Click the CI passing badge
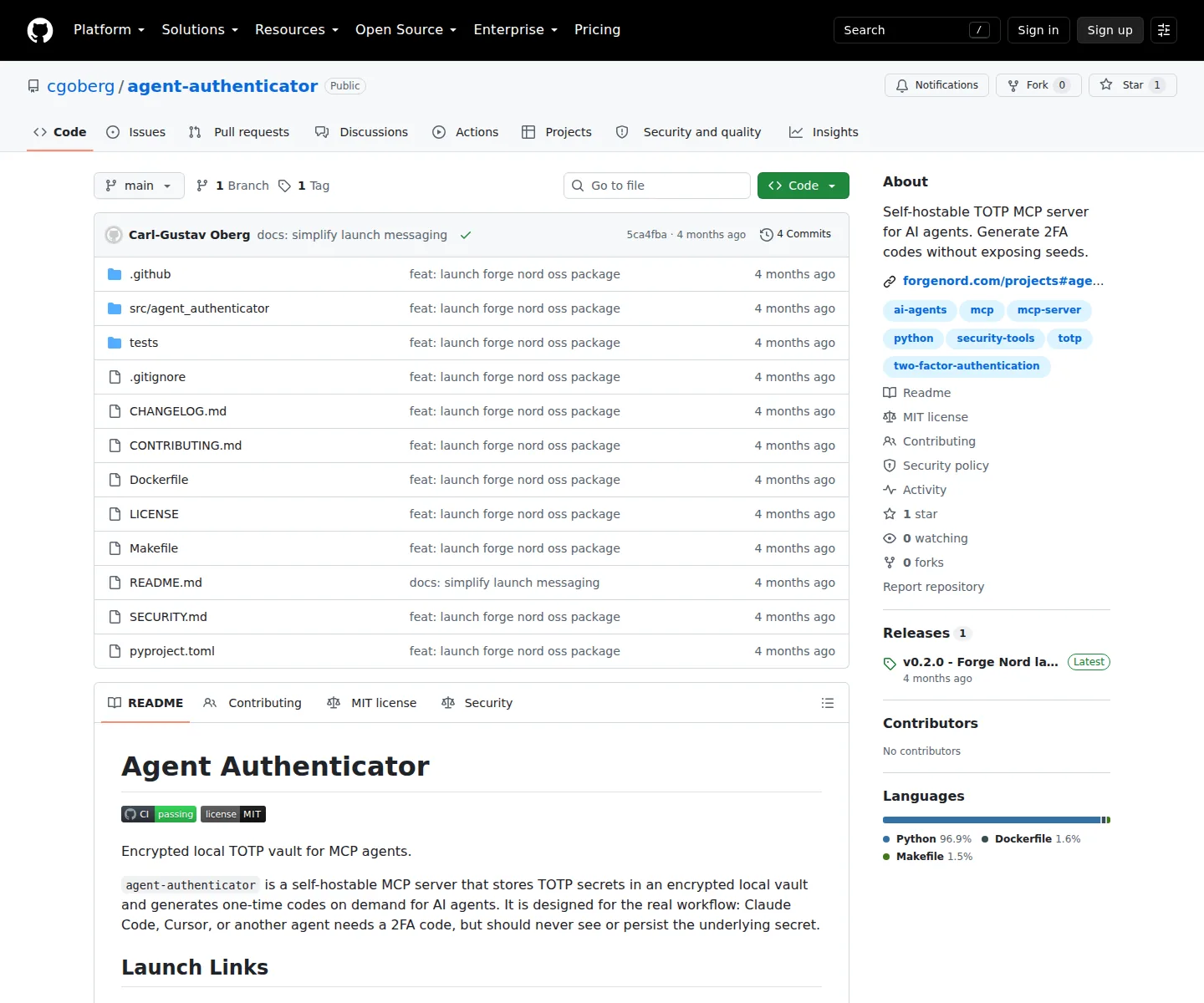1204x1003 pixels. (159, 814)
